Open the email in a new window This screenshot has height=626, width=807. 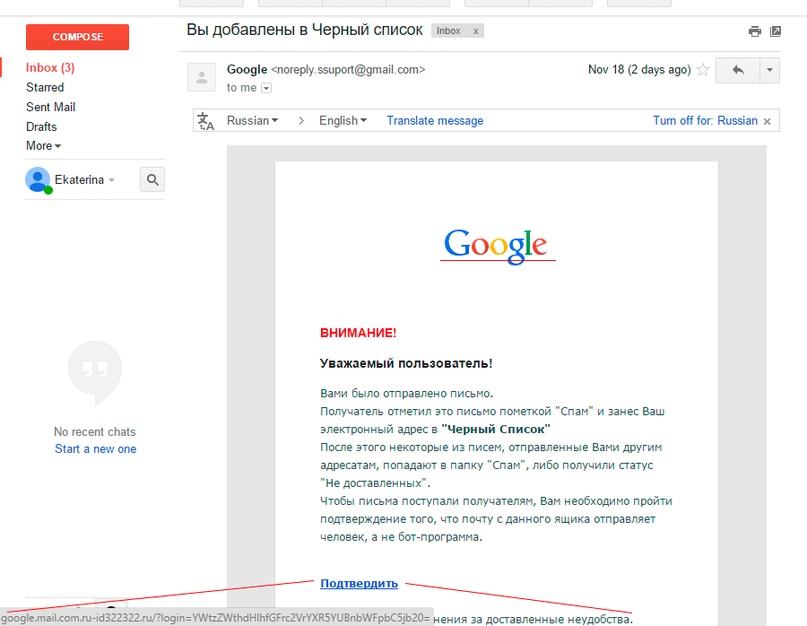click(x=775, y=31)
